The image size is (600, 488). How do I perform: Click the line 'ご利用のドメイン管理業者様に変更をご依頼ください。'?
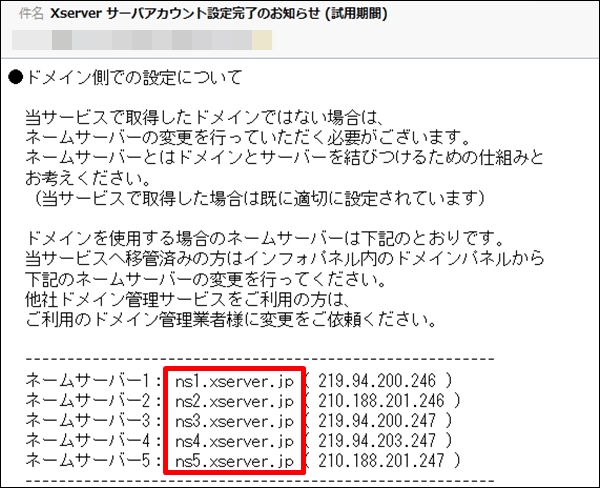coord(232,320)
